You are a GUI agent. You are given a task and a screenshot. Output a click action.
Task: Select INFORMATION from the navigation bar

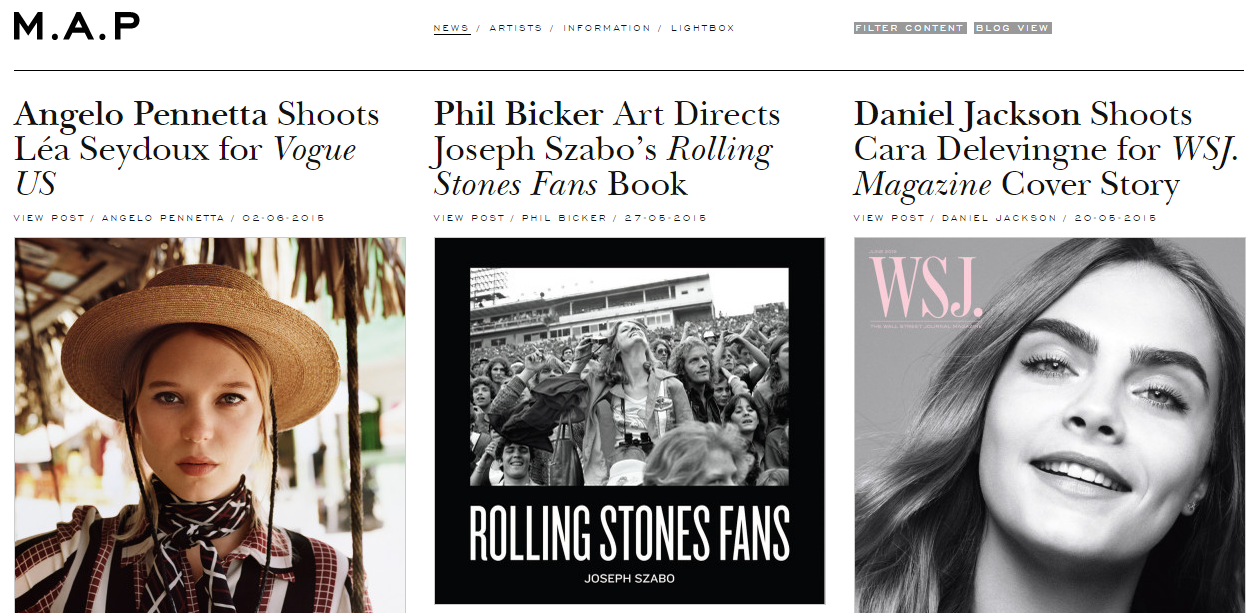(x=606, y=28)
